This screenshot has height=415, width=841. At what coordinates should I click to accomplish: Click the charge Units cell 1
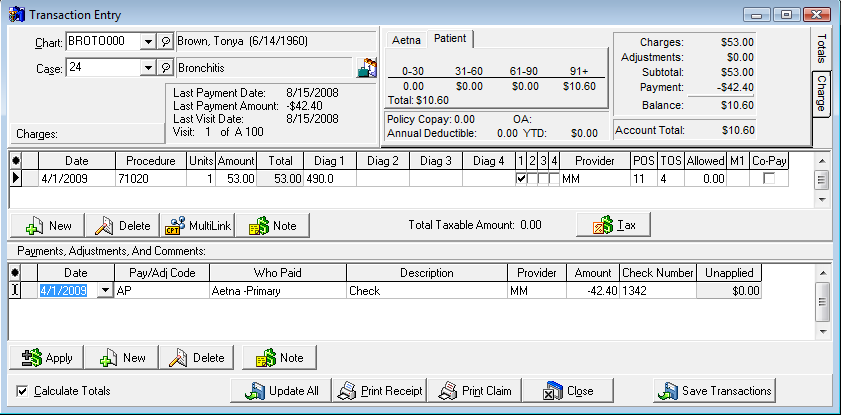point(201,179)
